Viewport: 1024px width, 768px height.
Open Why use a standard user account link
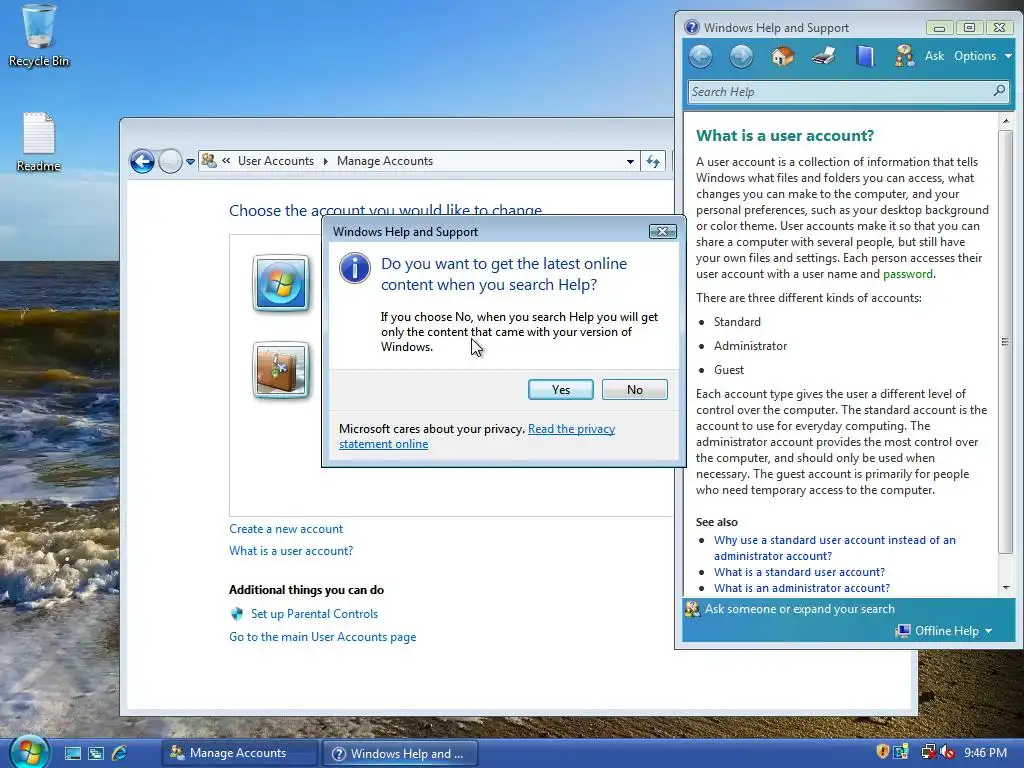click(x=835, y=548)
